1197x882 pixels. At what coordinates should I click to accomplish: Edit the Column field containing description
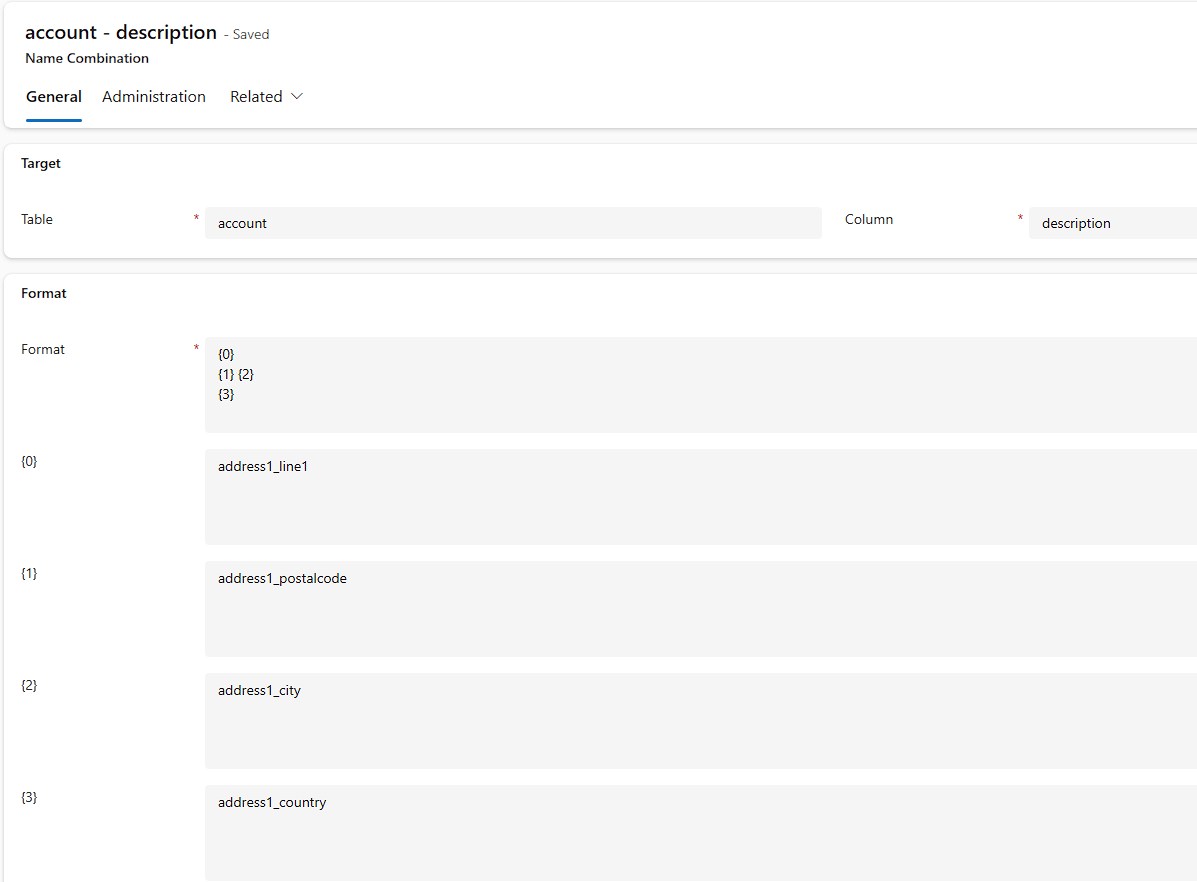tap(1112, 223)
